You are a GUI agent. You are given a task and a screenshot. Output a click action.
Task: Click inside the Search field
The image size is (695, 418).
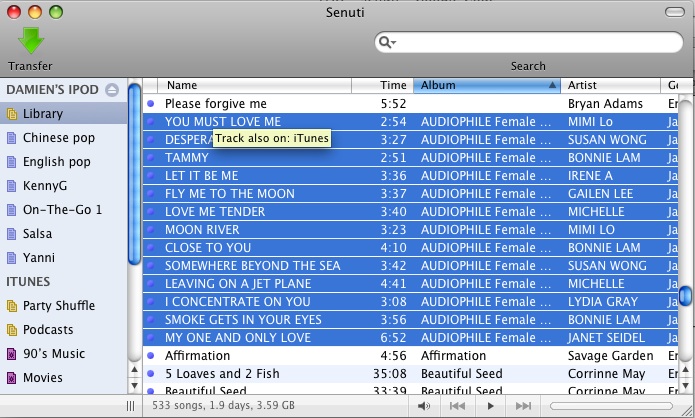tap(530, 42)
